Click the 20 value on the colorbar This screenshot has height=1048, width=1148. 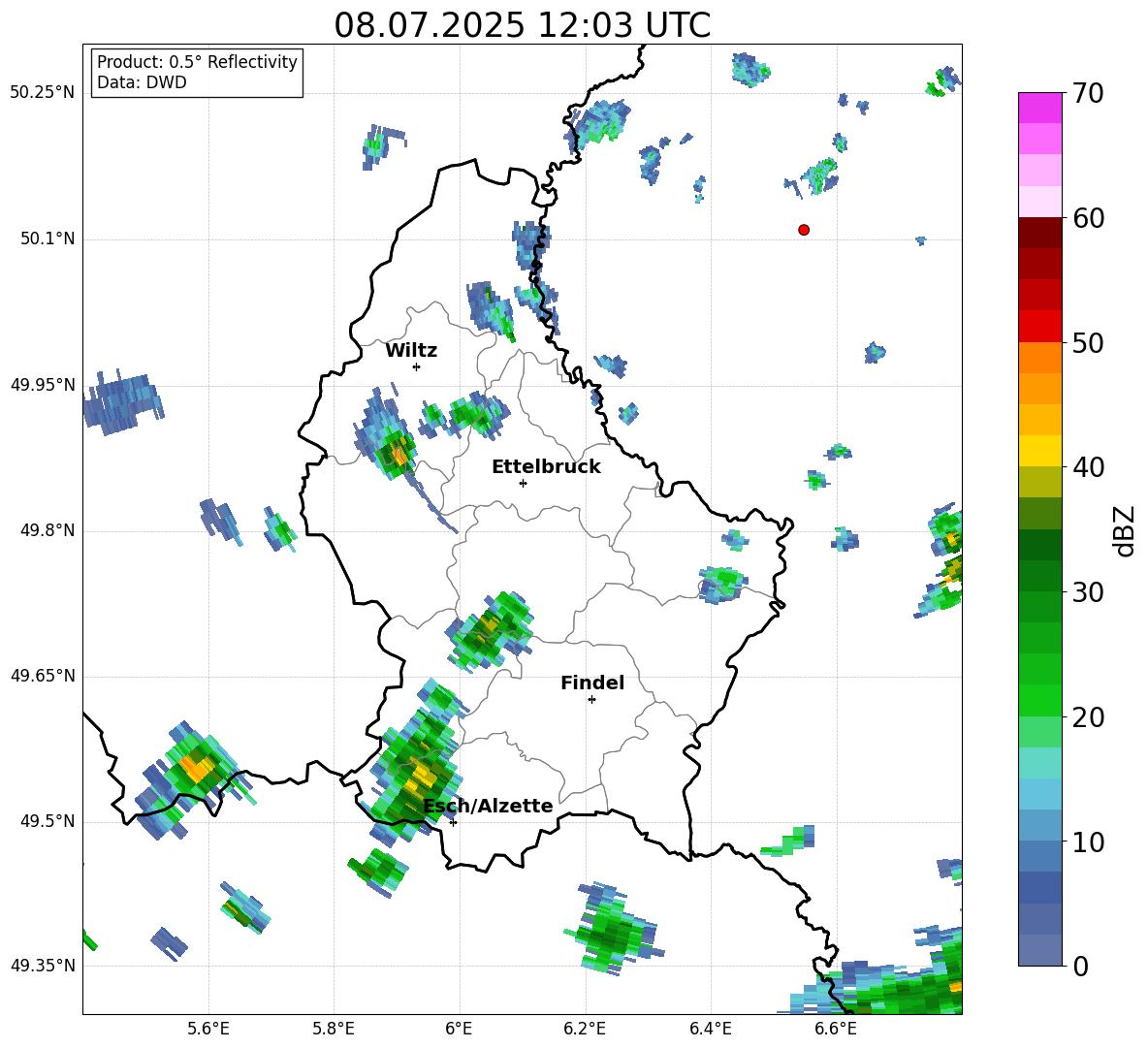pyautogui.click(x=1087, y=717)
